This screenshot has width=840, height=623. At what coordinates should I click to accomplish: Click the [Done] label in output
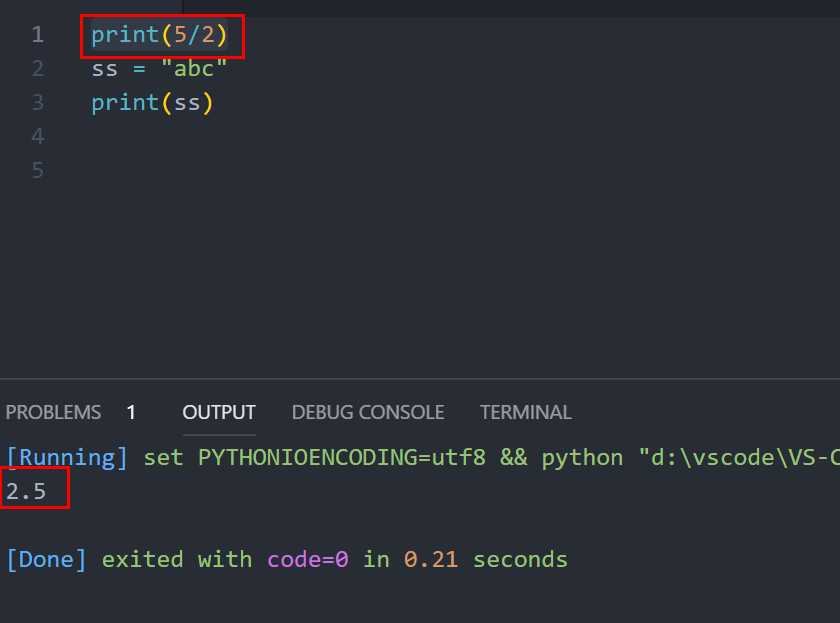(x=46, y=560)
